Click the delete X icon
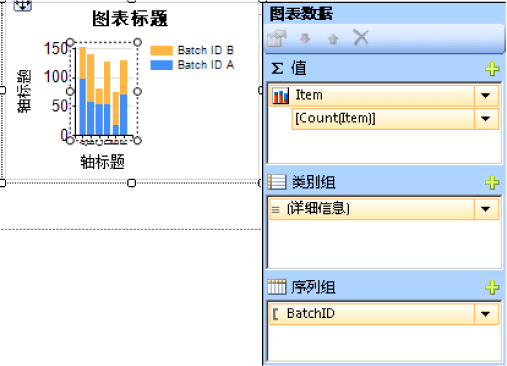This screenshot has width=507, height=366. pyautogui.click(x=361, y=37)
